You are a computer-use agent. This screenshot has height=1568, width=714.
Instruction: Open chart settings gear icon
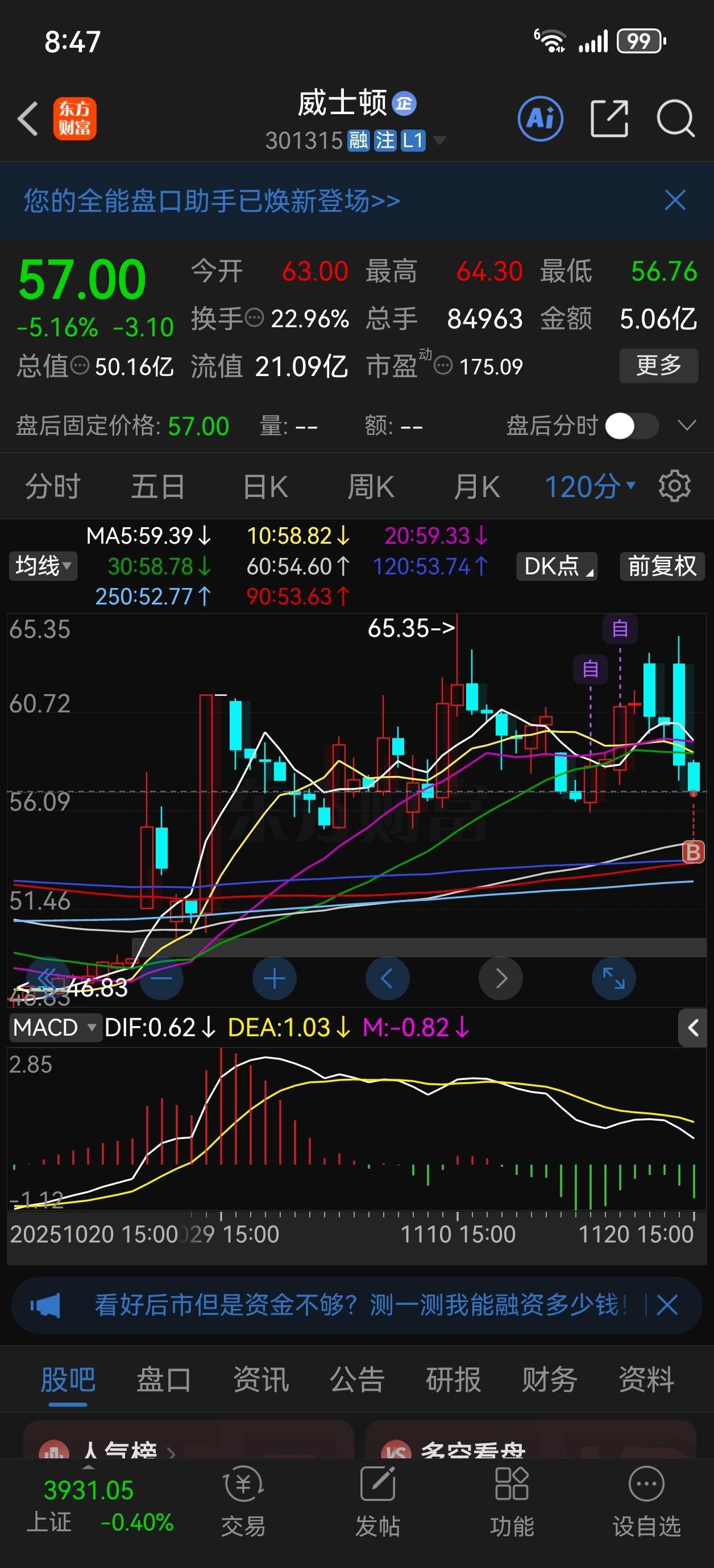pyautogui.click(x=674, y=486)
